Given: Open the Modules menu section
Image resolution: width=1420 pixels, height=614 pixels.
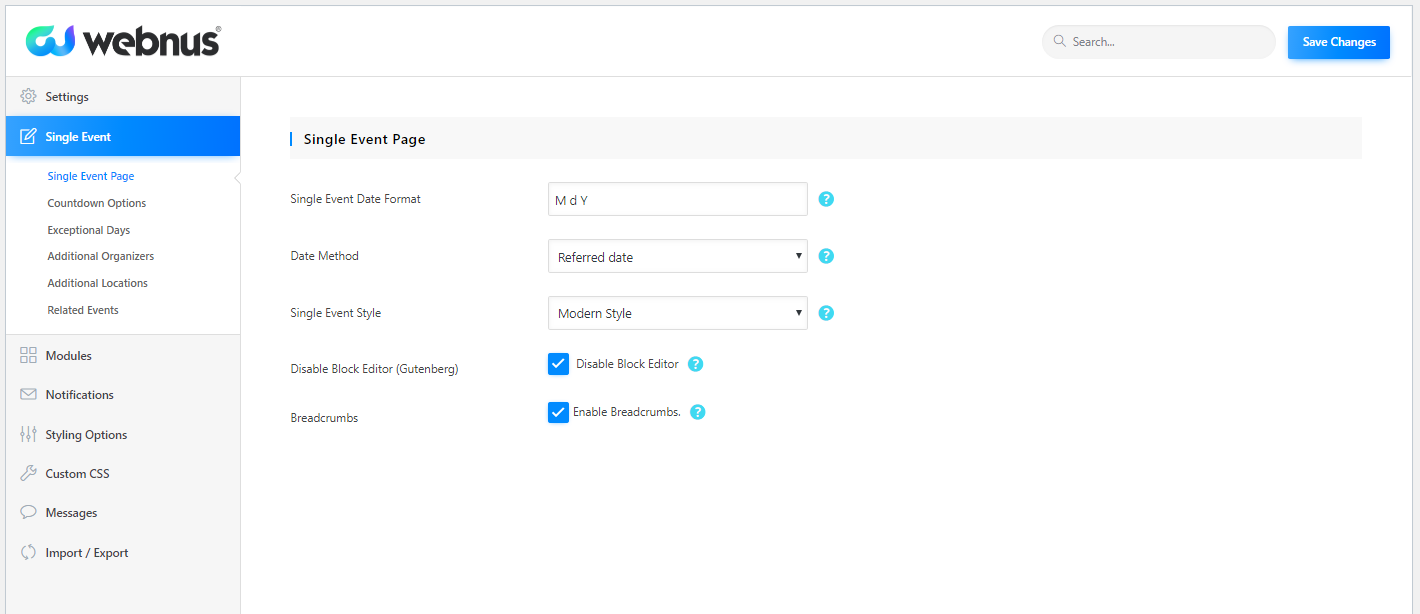Looking at the screenshot, I should pyautogui.click(x=68, y=356).
